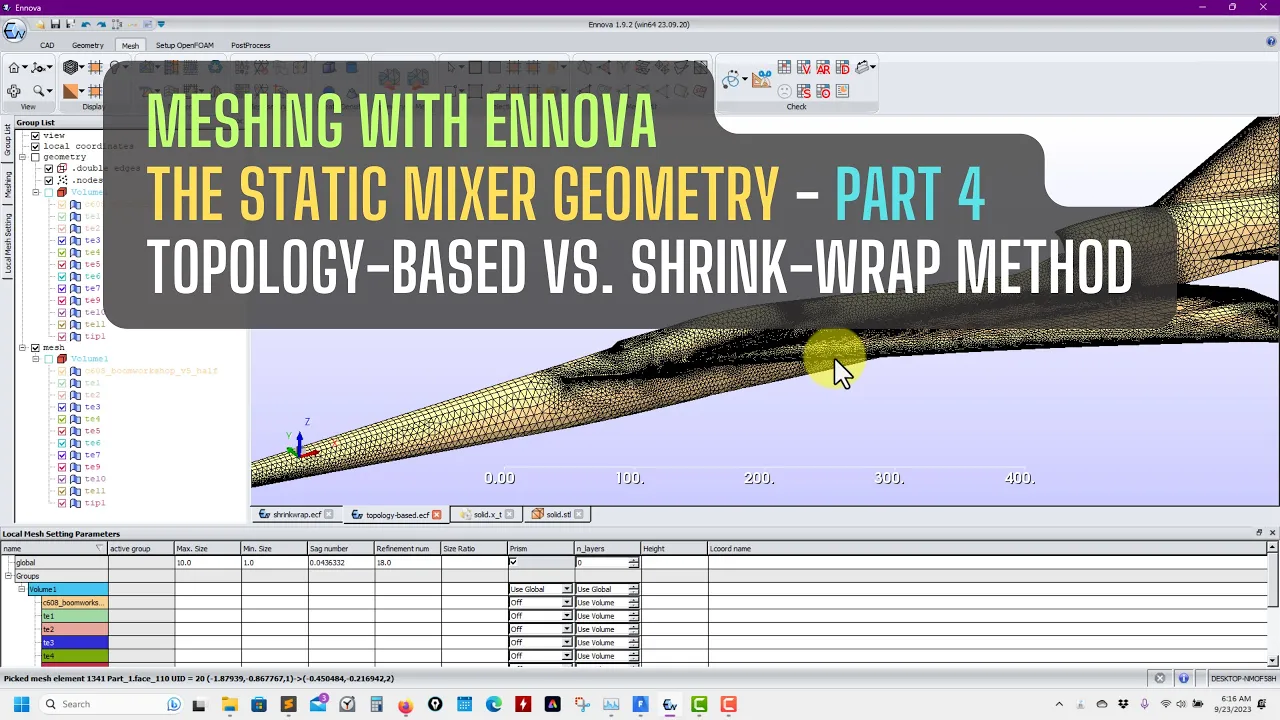Switch to the PostProcess ribbon tab
Viewport: 1280px width, 720px height.
pos(250,45)
